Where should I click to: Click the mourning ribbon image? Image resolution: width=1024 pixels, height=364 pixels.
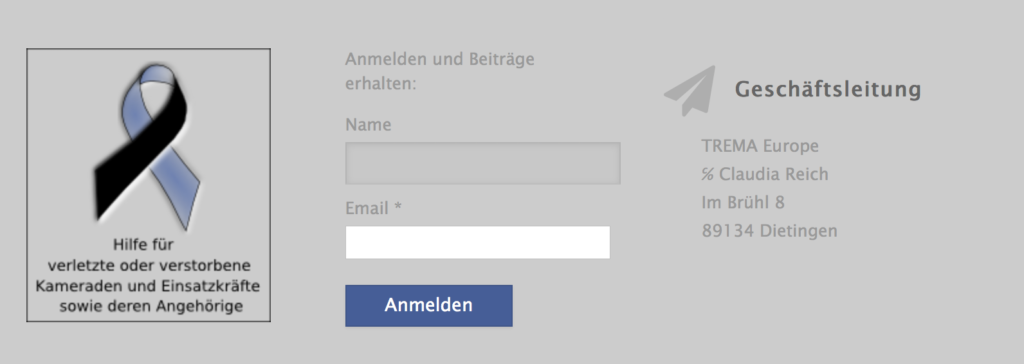pyautogui.click(x=148, y=185)
